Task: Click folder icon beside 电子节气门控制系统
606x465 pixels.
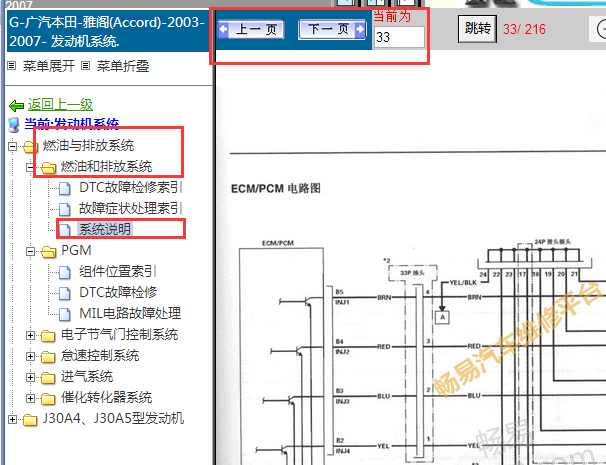Action: 48,336
